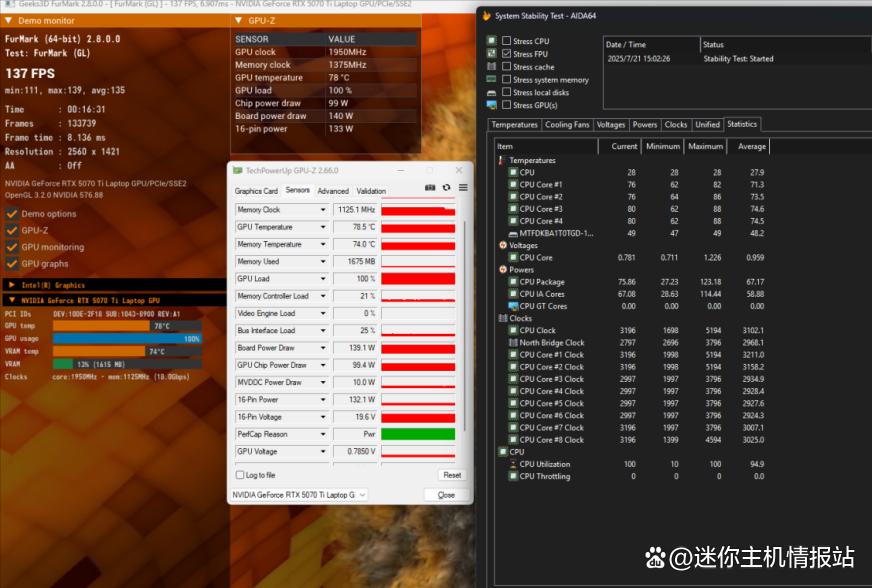Click the drive icon of MTFDKBA1T0TGD row
This screenshot has width=872, height=588.
pos(513,234)
